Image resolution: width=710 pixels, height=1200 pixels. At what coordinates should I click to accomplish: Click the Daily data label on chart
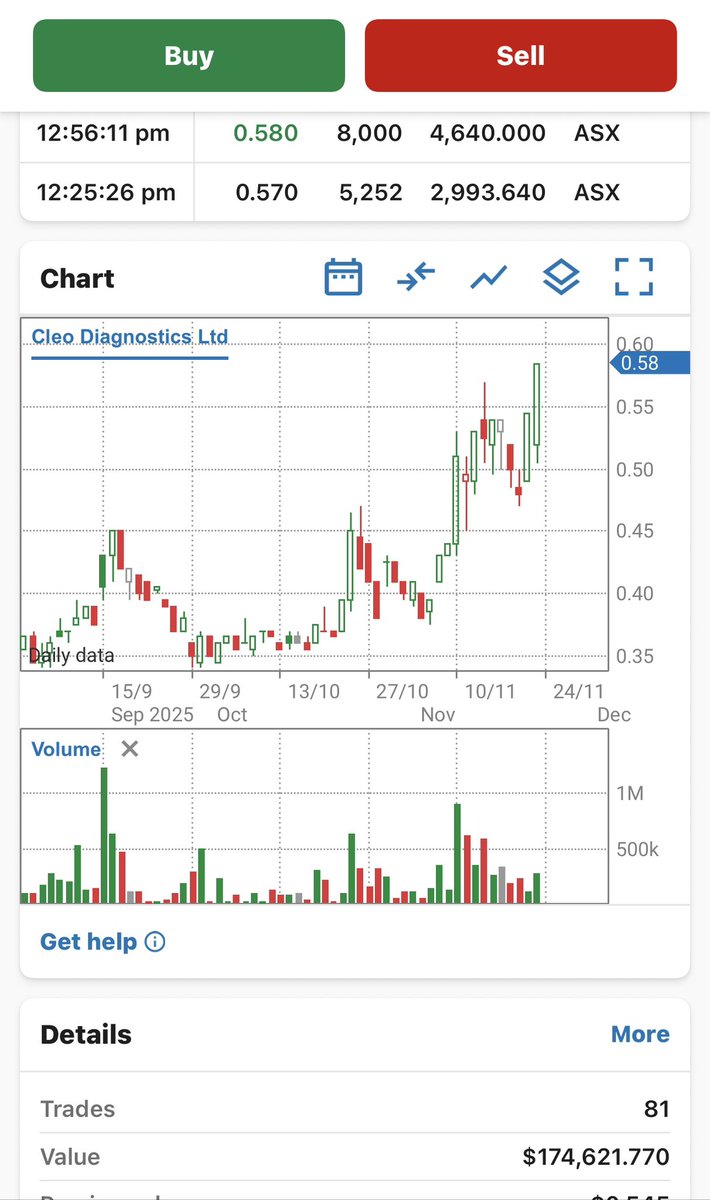click(x=71, y=656)
